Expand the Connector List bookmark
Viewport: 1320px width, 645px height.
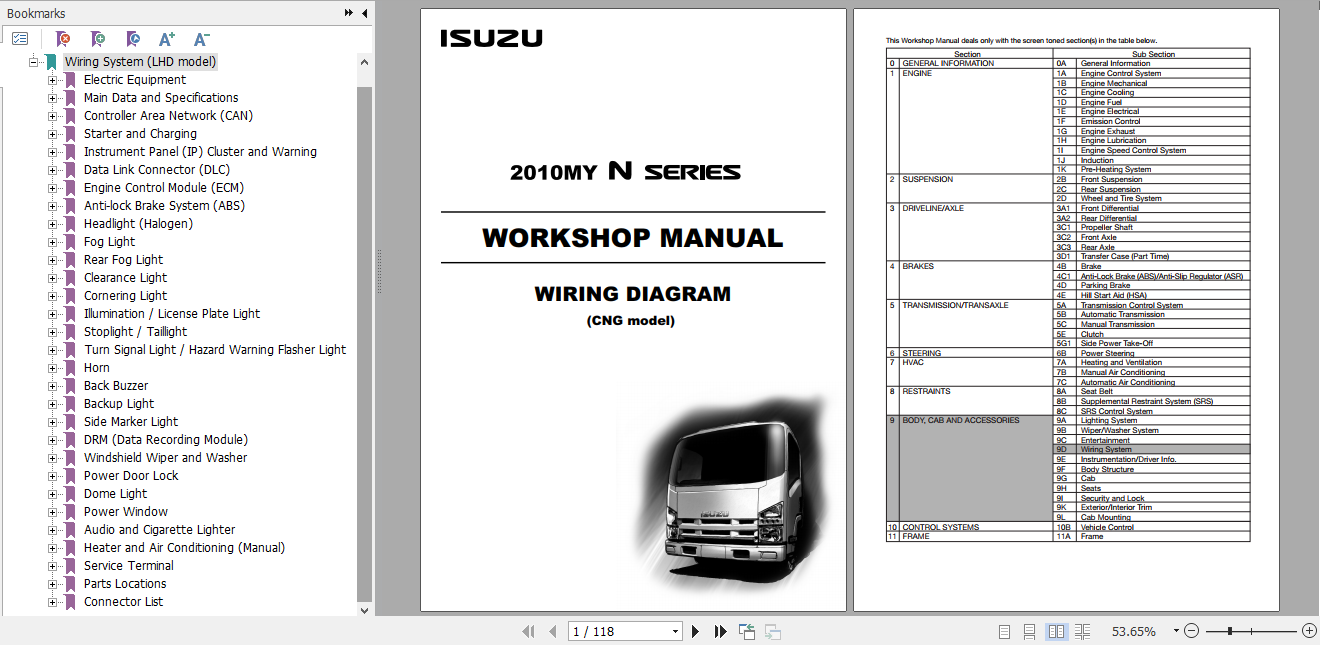pos(52,602)
